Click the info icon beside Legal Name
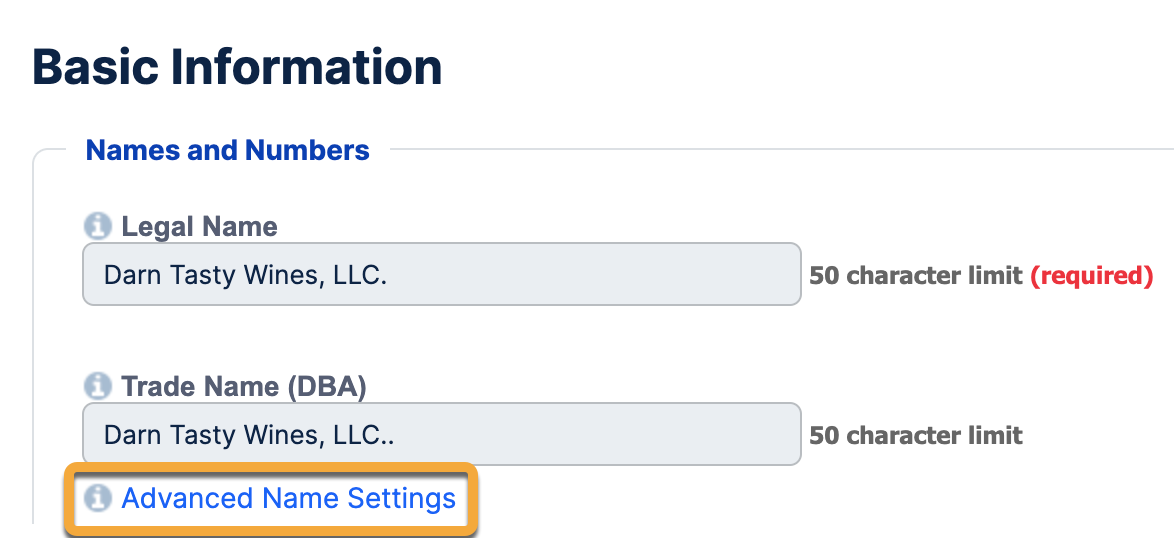This screenshot has width=1174, height=538. tap(97, 227)
